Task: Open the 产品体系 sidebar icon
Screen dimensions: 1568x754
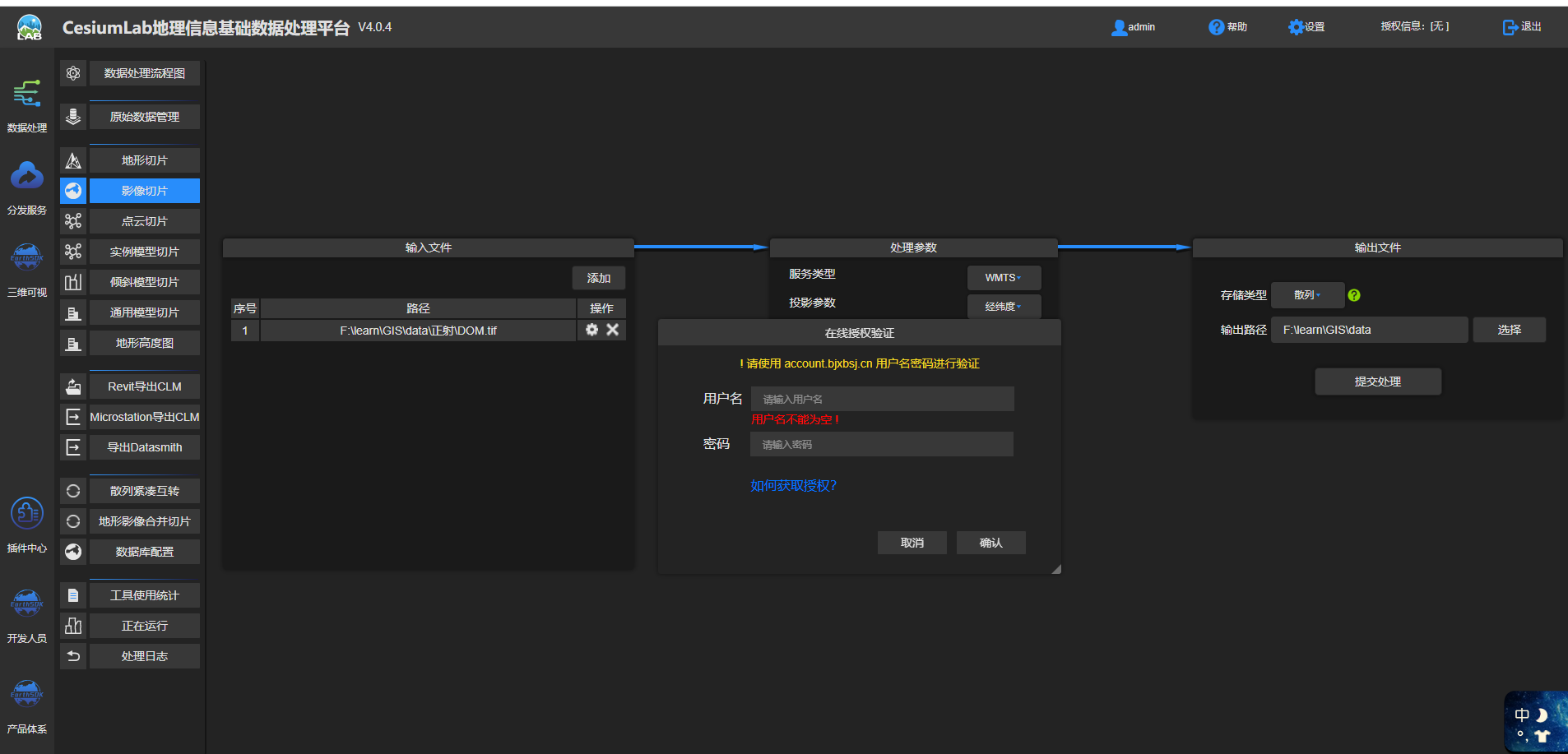Action: pyautogui.click(x=27, y=695)
